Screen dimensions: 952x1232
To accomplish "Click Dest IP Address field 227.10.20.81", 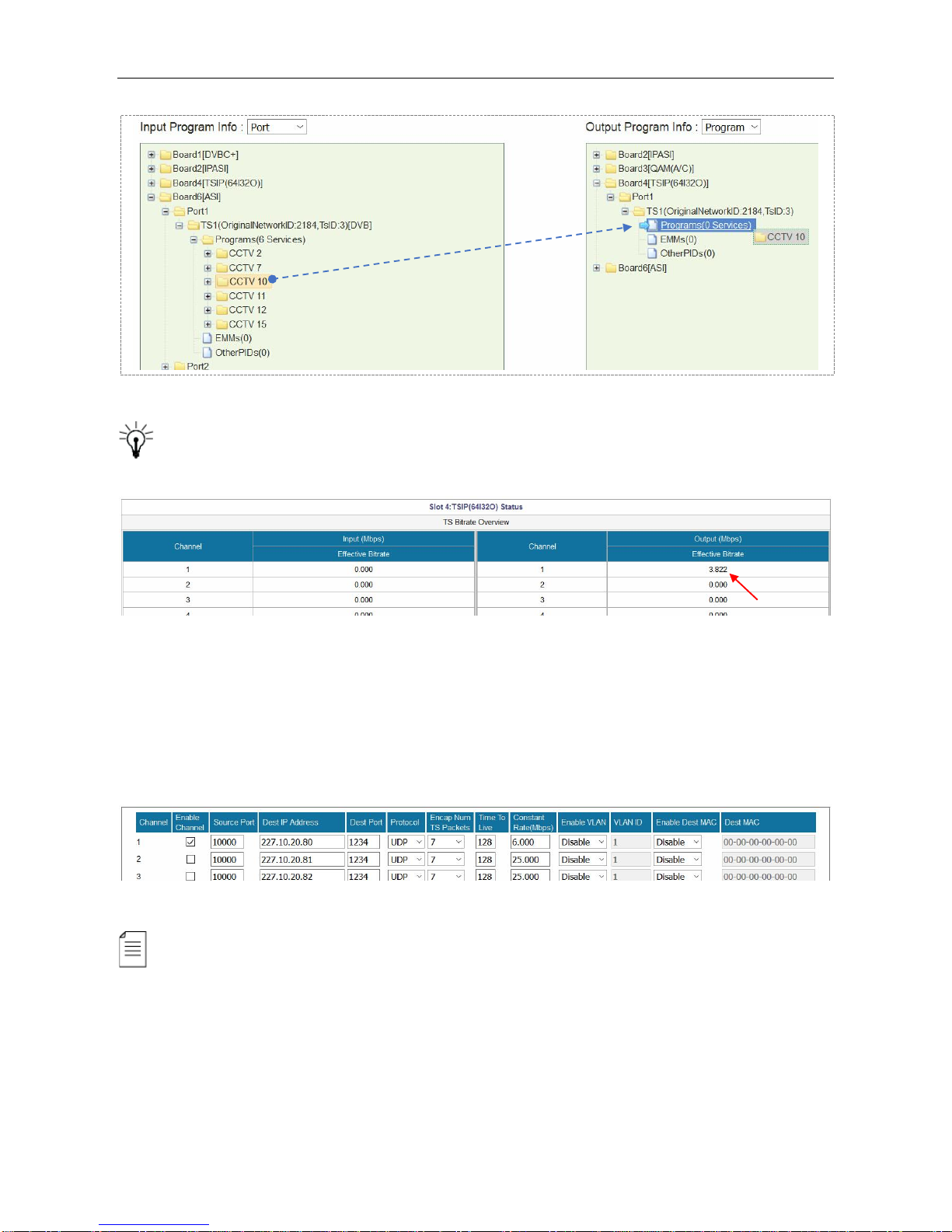I will (302, 860).
